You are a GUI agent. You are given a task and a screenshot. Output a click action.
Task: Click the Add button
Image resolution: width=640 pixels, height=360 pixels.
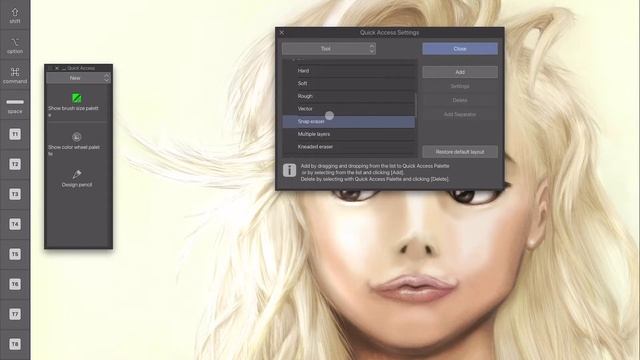click(460, 72)
